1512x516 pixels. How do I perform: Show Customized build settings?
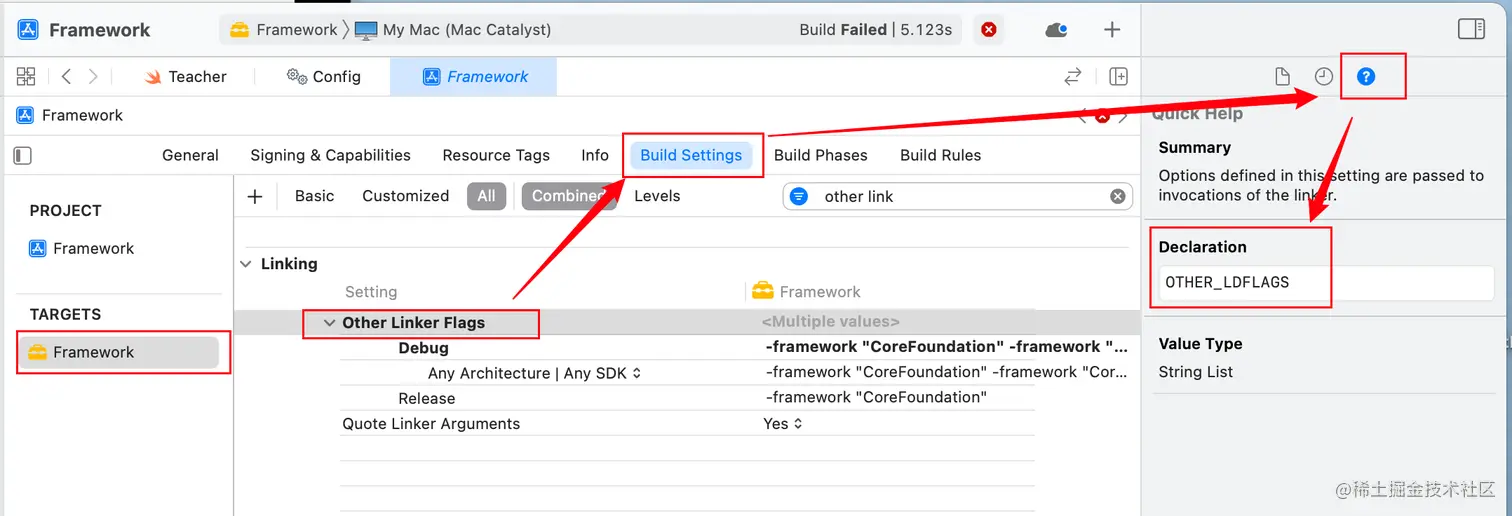point(405,196)
